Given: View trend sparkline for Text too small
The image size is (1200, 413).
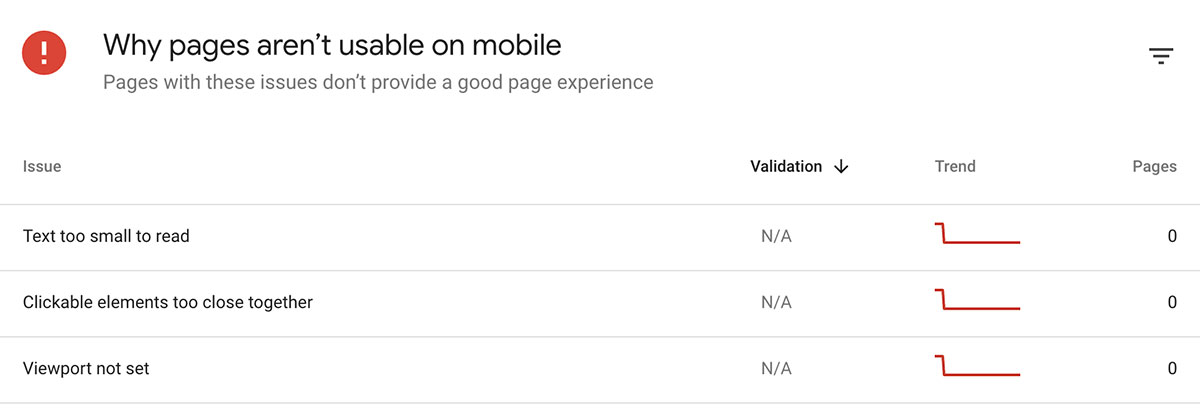Looking at the screenshot, I should pyautogui.click(x=977, y=234).
